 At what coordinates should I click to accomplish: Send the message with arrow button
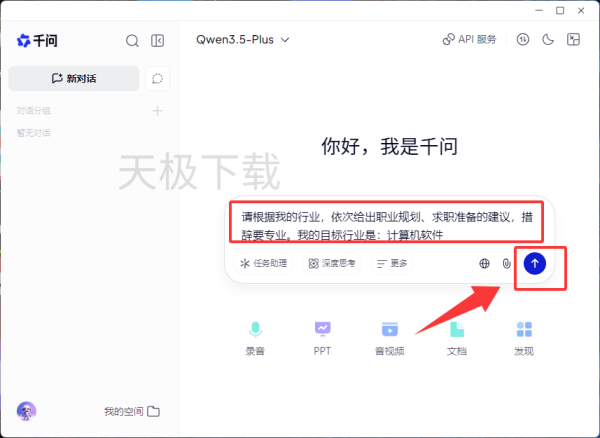(535, 263)
